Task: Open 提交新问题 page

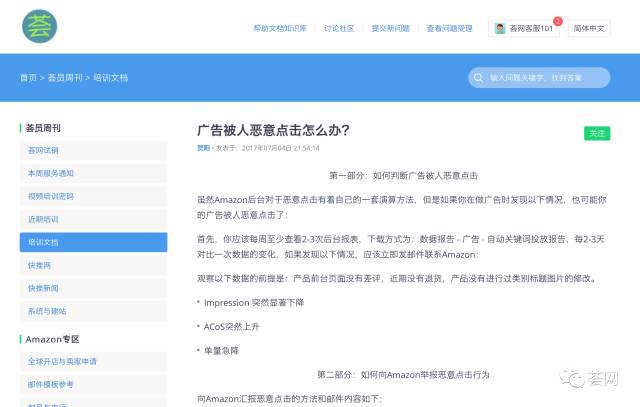Action: click(x=391, y=29)
